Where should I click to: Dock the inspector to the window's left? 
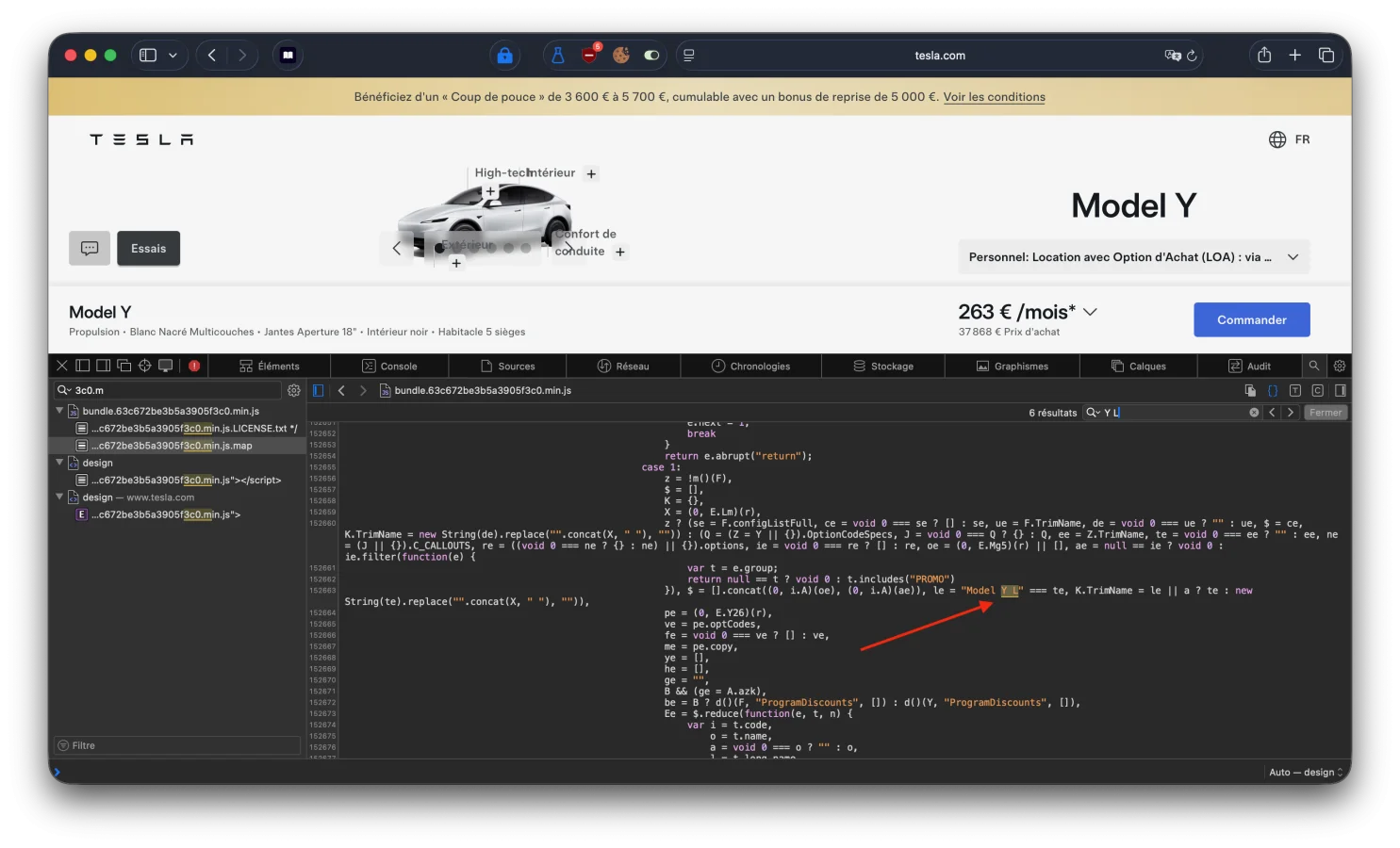click(x=83, y=366)
